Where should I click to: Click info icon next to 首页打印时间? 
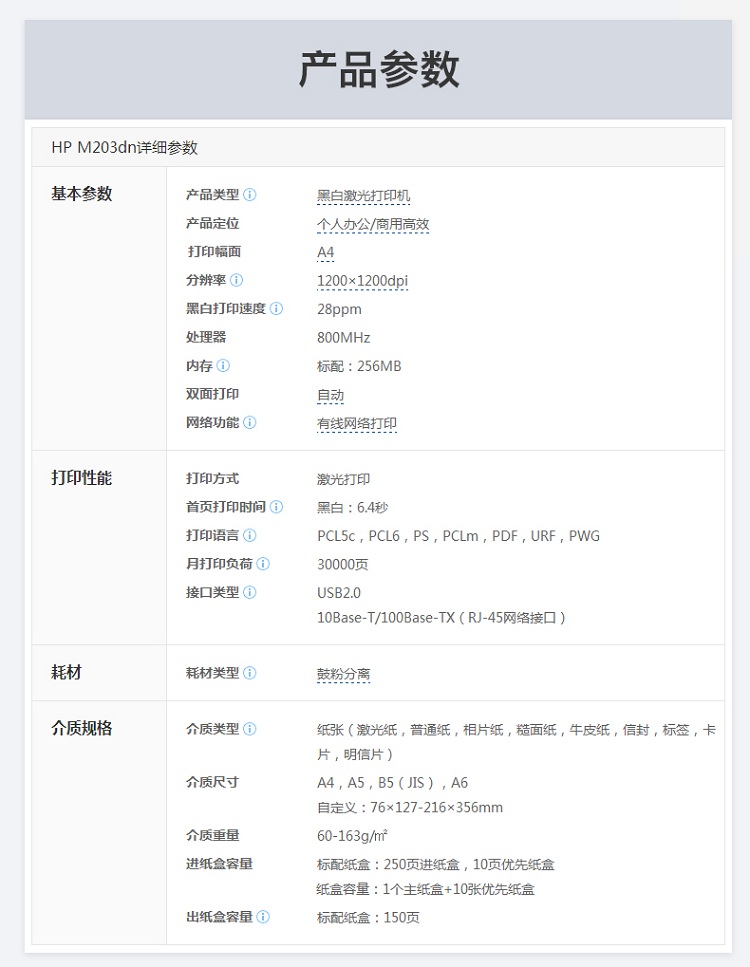[276, 507]
